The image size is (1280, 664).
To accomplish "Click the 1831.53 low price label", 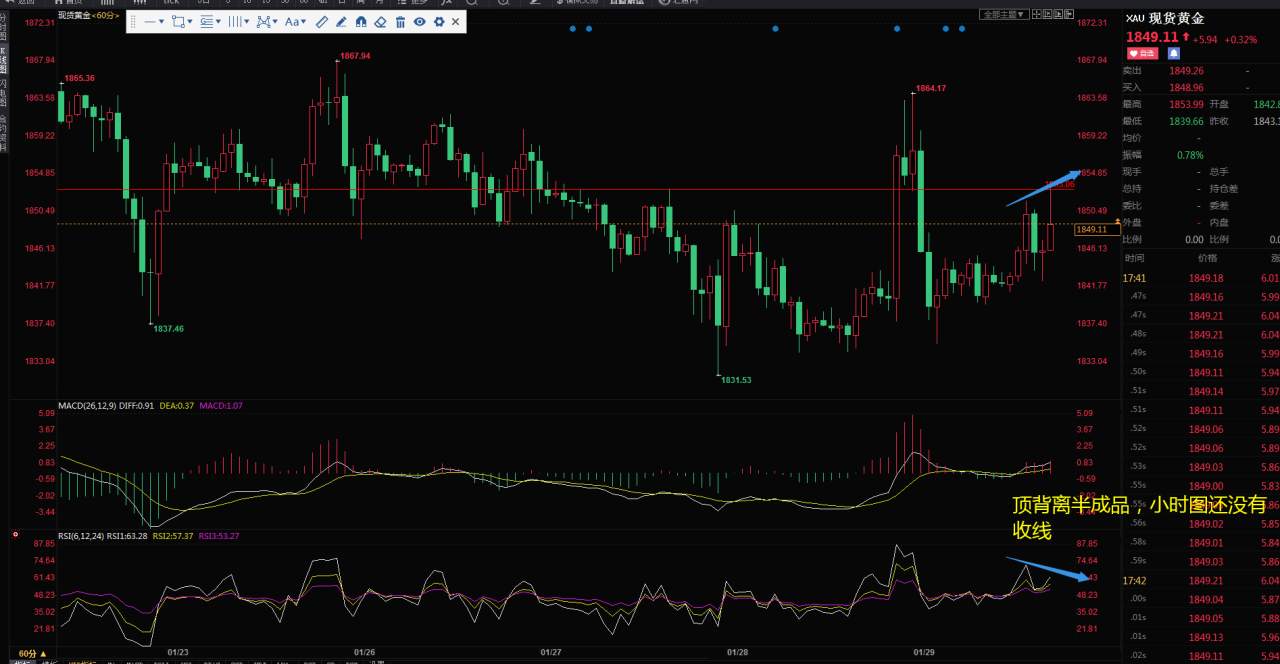I will [735, 380].
